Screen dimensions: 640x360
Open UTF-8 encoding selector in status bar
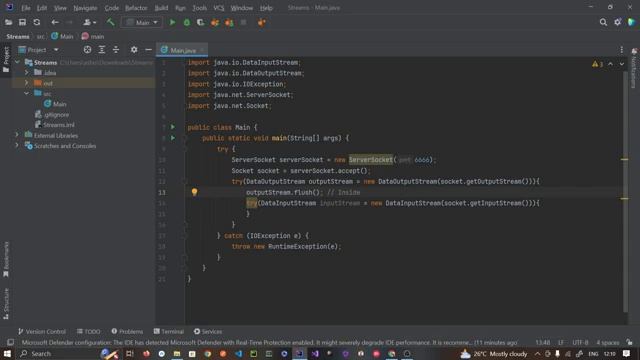click(x=580, y=342)
